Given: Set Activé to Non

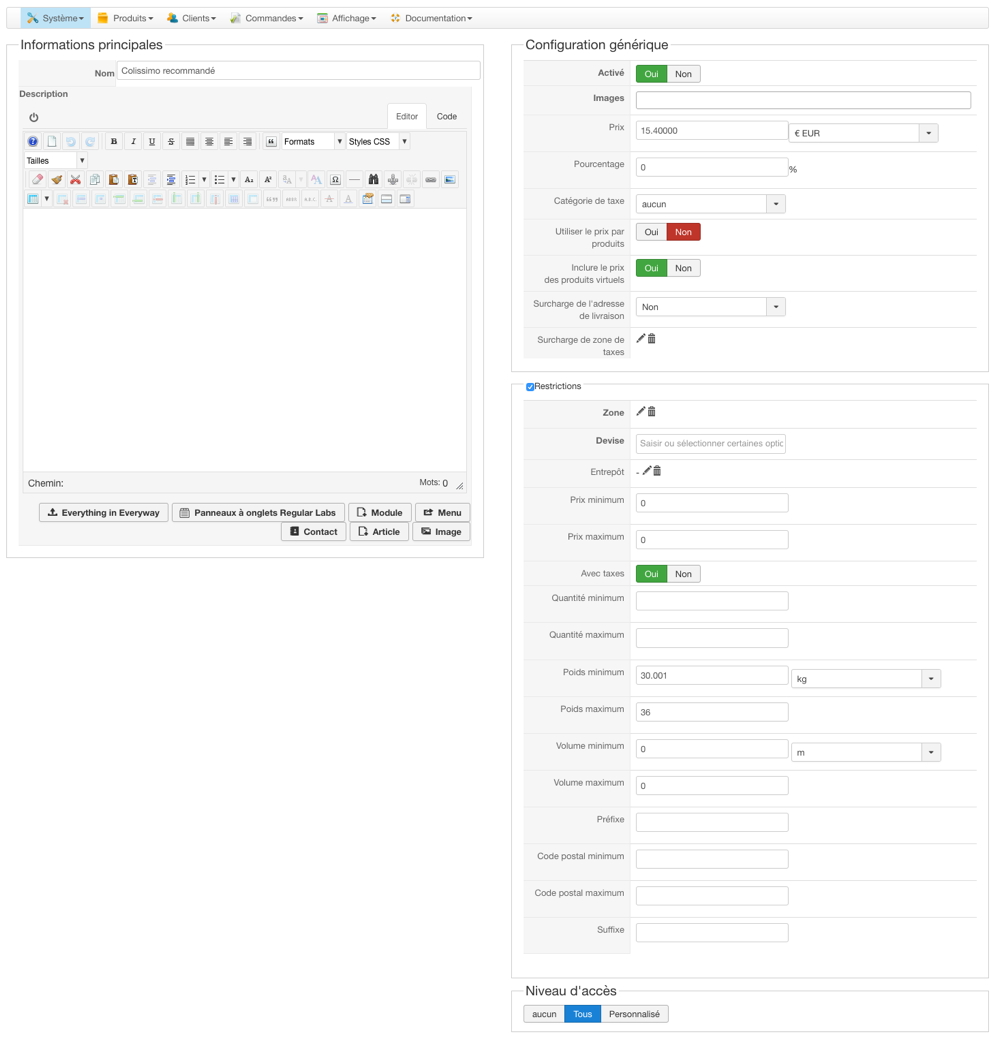Looking at the screenshot, I should coord(683,74).
